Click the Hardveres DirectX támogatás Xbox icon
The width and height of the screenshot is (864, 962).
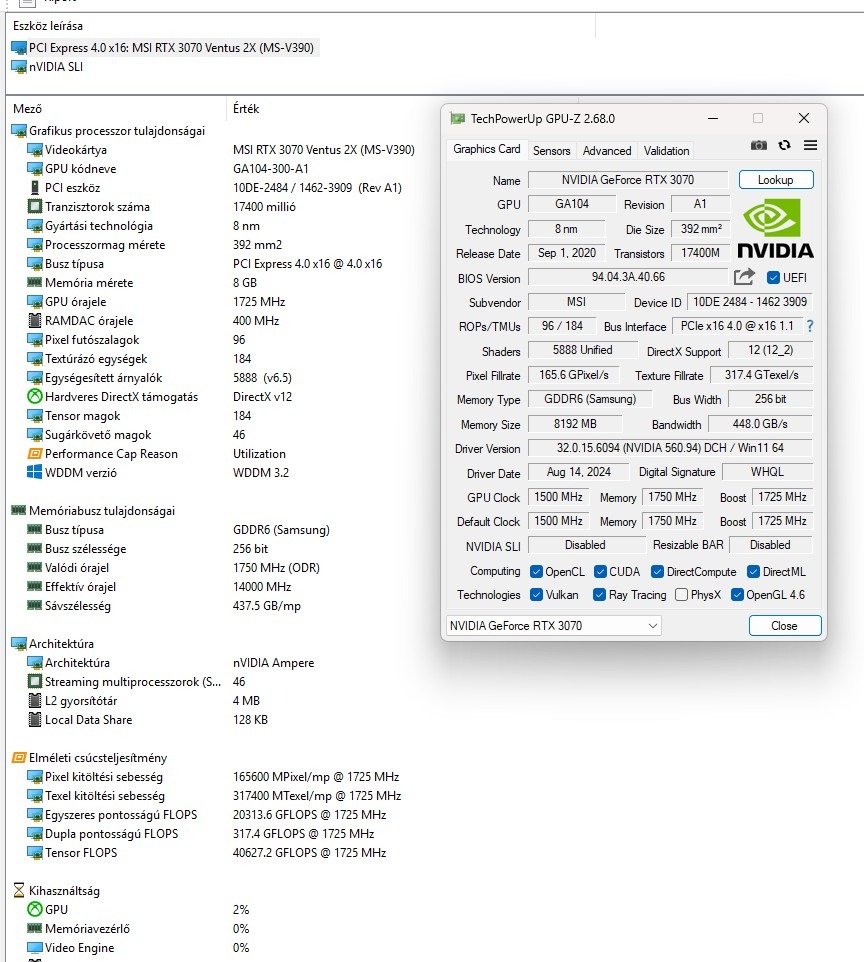[35, 397]
